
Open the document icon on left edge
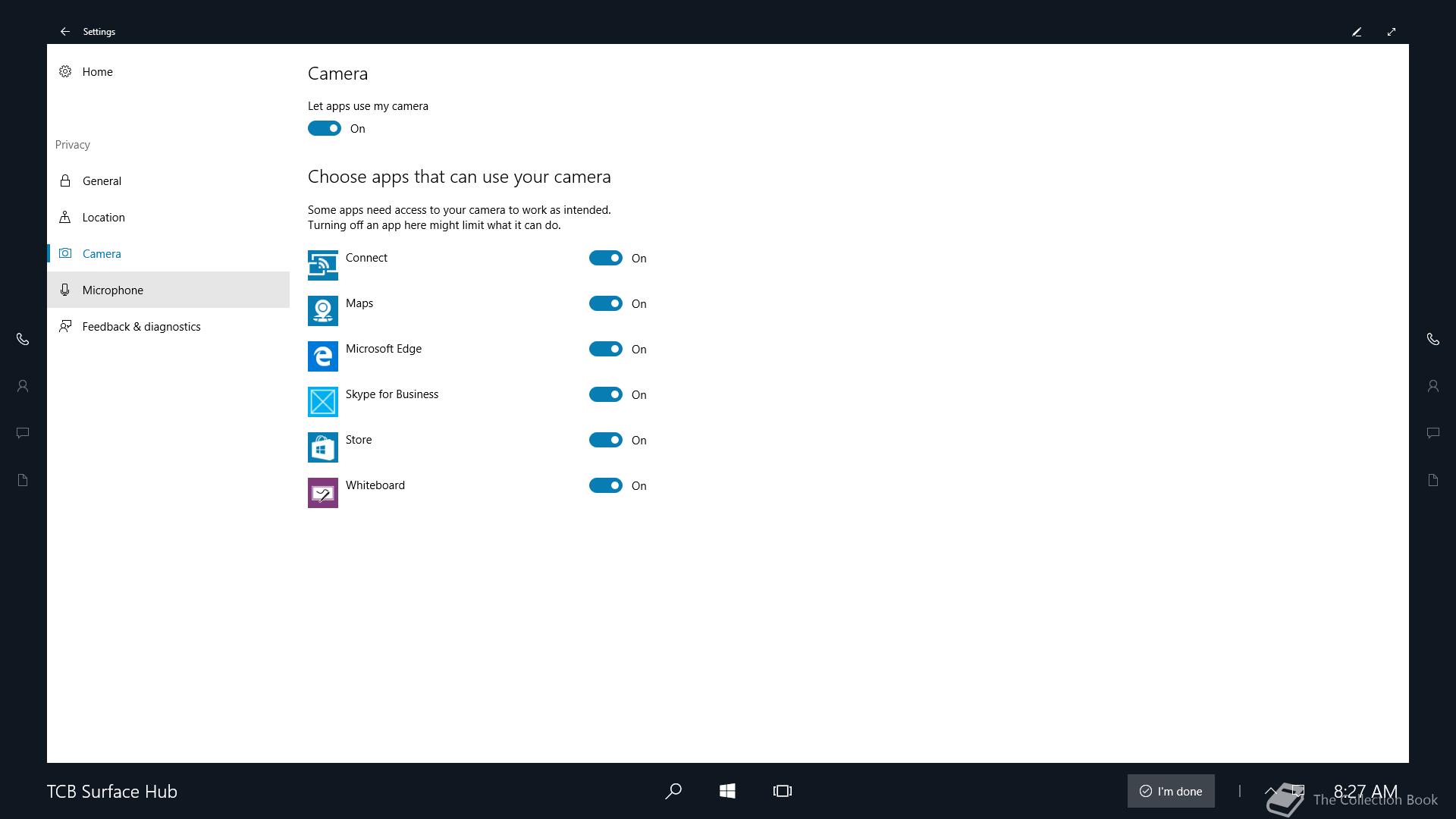coord(23,480)
